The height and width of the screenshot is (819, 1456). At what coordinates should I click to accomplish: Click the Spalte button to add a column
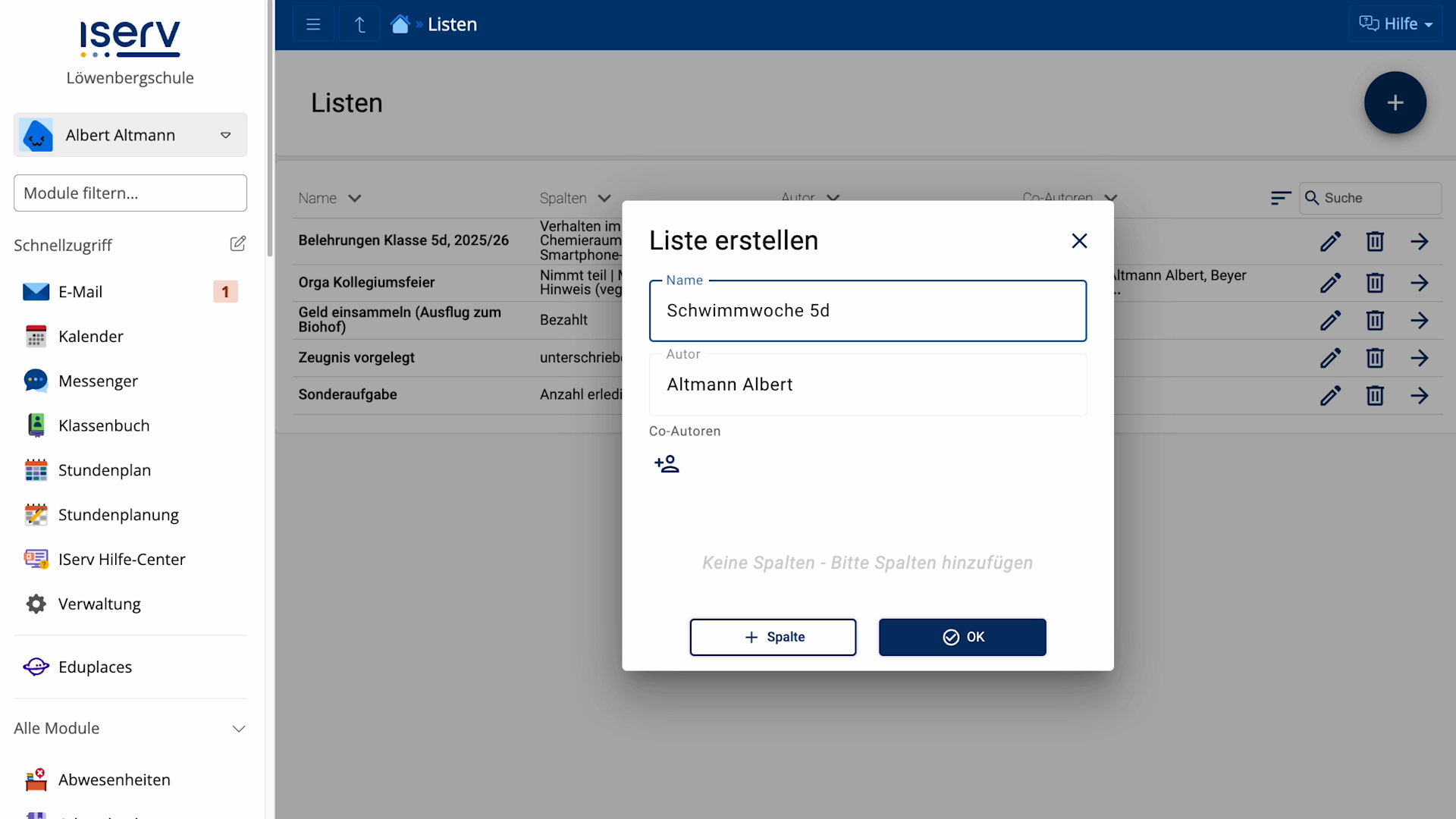point(773,637)
